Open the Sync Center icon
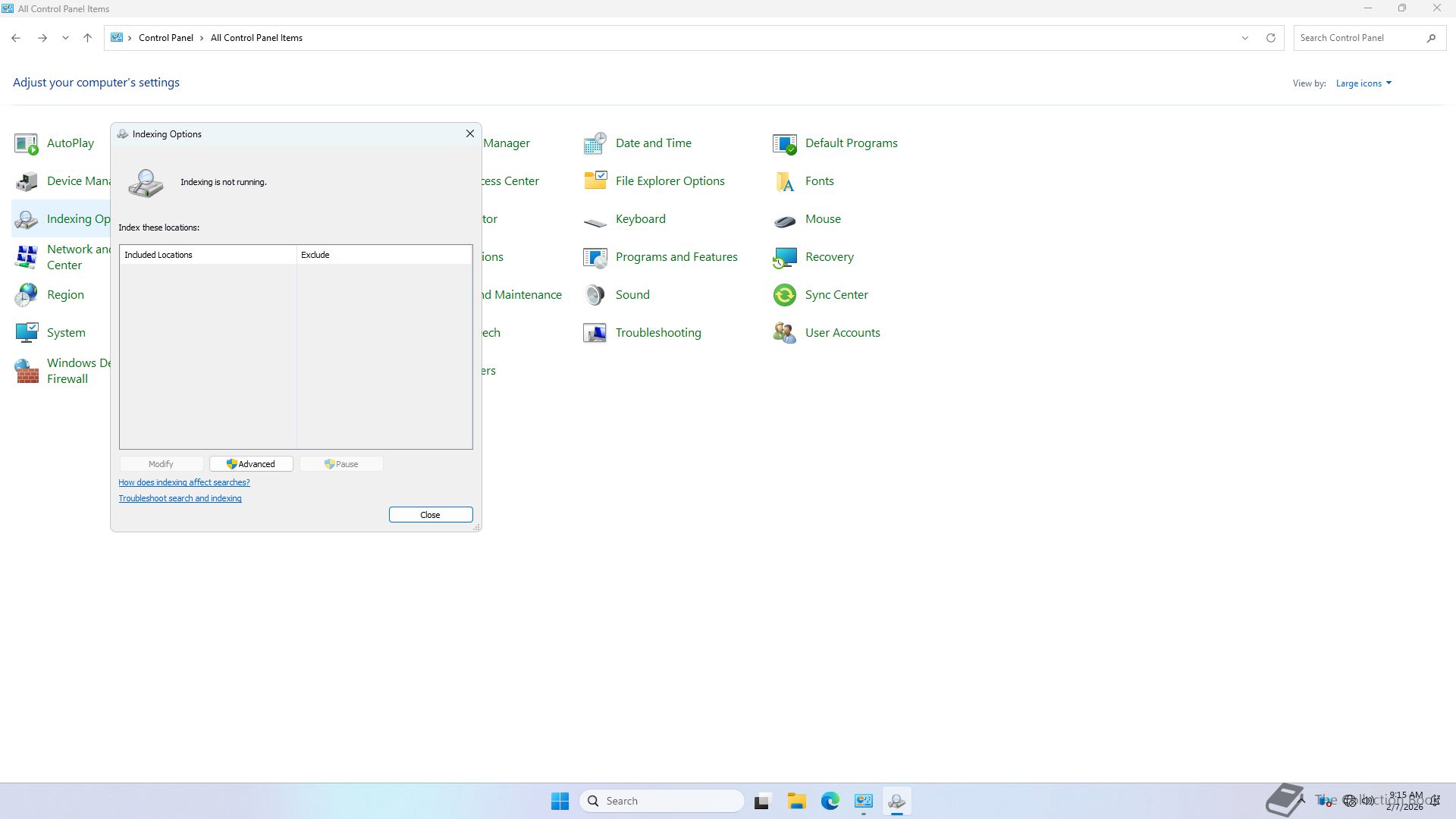Image resolution: width=1456 pixels, height=819 pixels. tap(785, 295)
